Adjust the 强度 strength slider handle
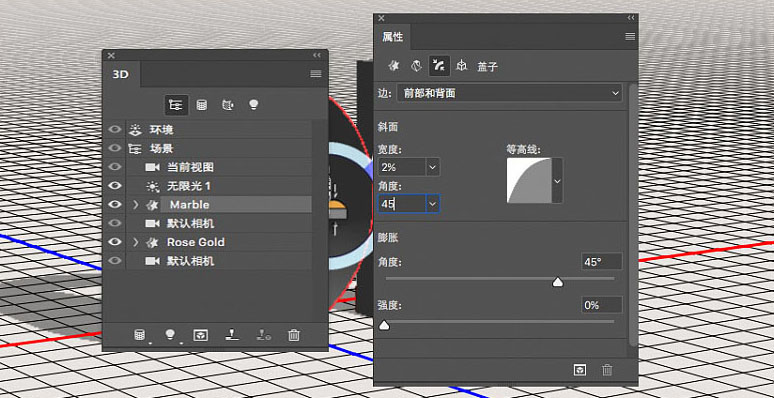 [x=384, y=325]
